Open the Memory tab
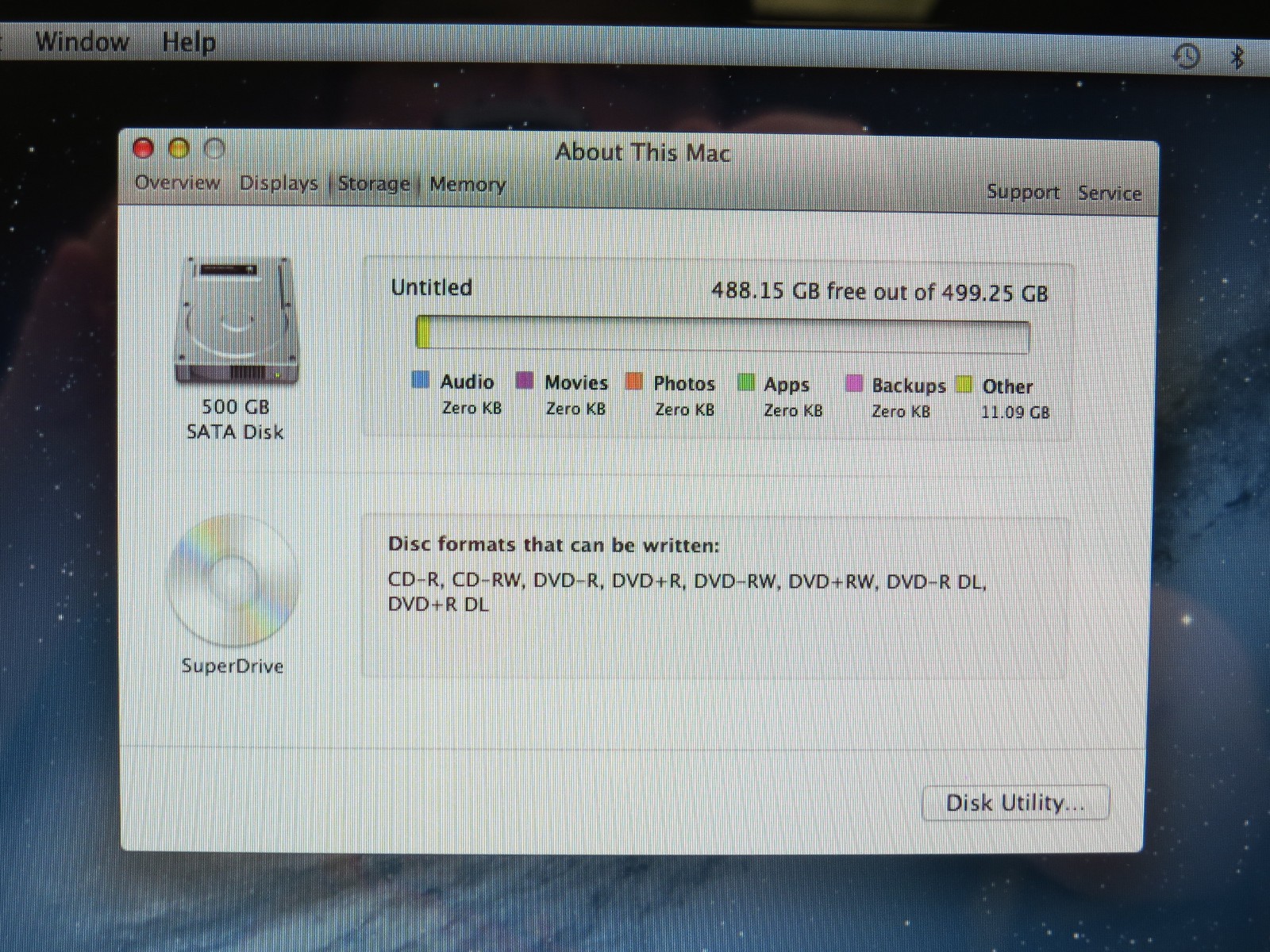The height and width of the screenshot is (952, 1270). click(x=468, y=185)
